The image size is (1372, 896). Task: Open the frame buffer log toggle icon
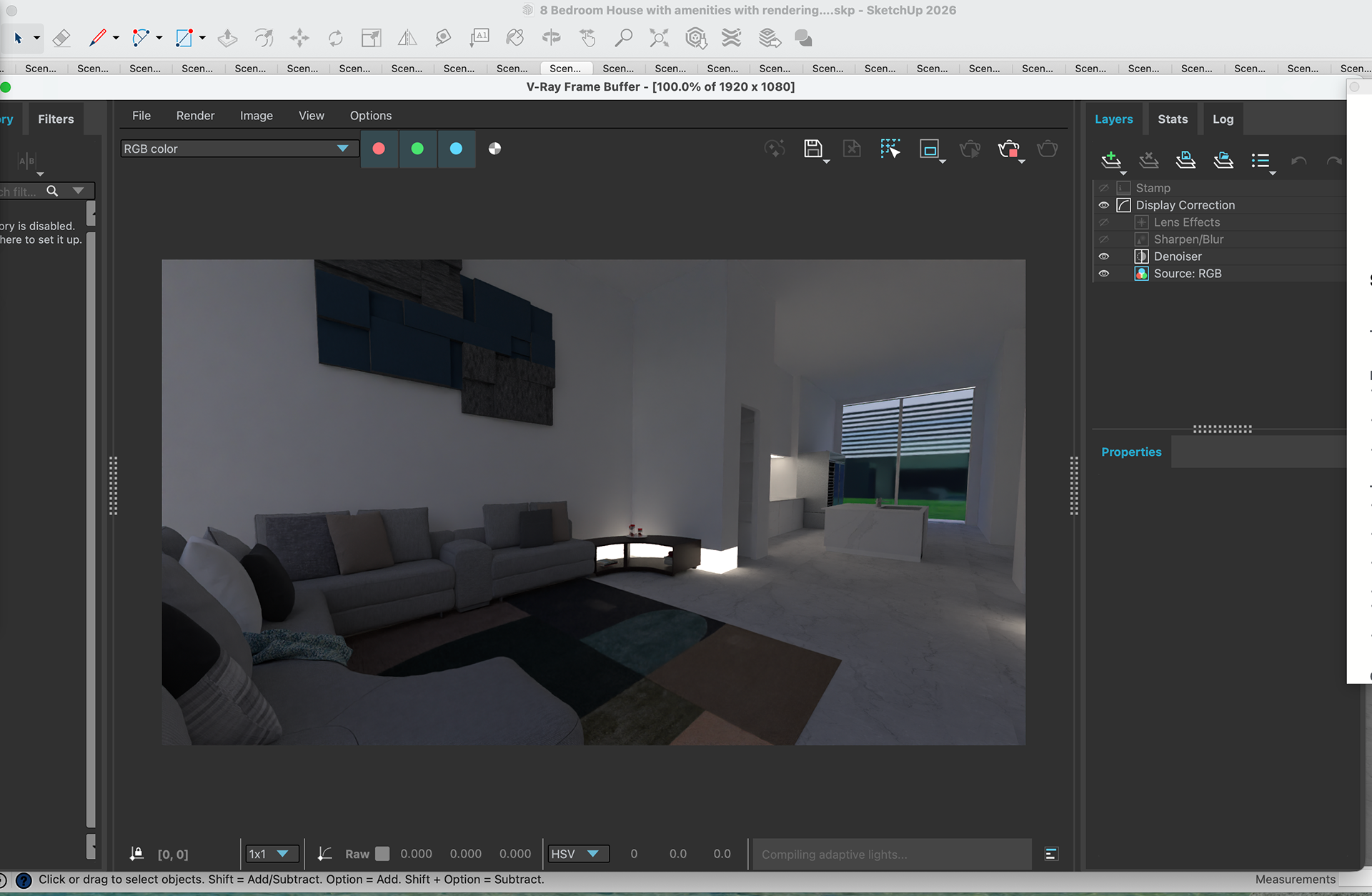(1051, 854)
